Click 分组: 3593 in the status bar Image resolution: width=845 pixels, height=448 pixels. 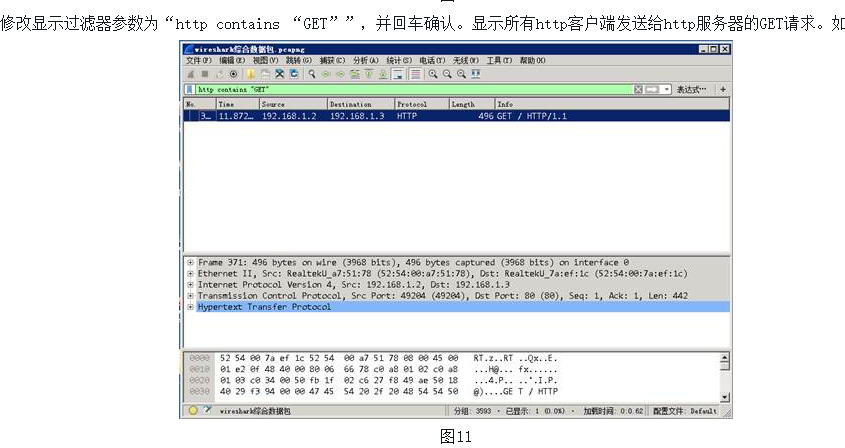472,411
